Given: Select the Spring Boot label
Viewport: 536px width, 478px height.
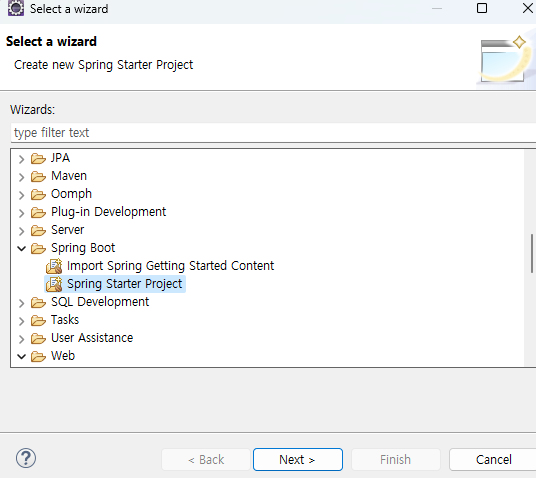Looking at the screenshot, I should [83, 248].
